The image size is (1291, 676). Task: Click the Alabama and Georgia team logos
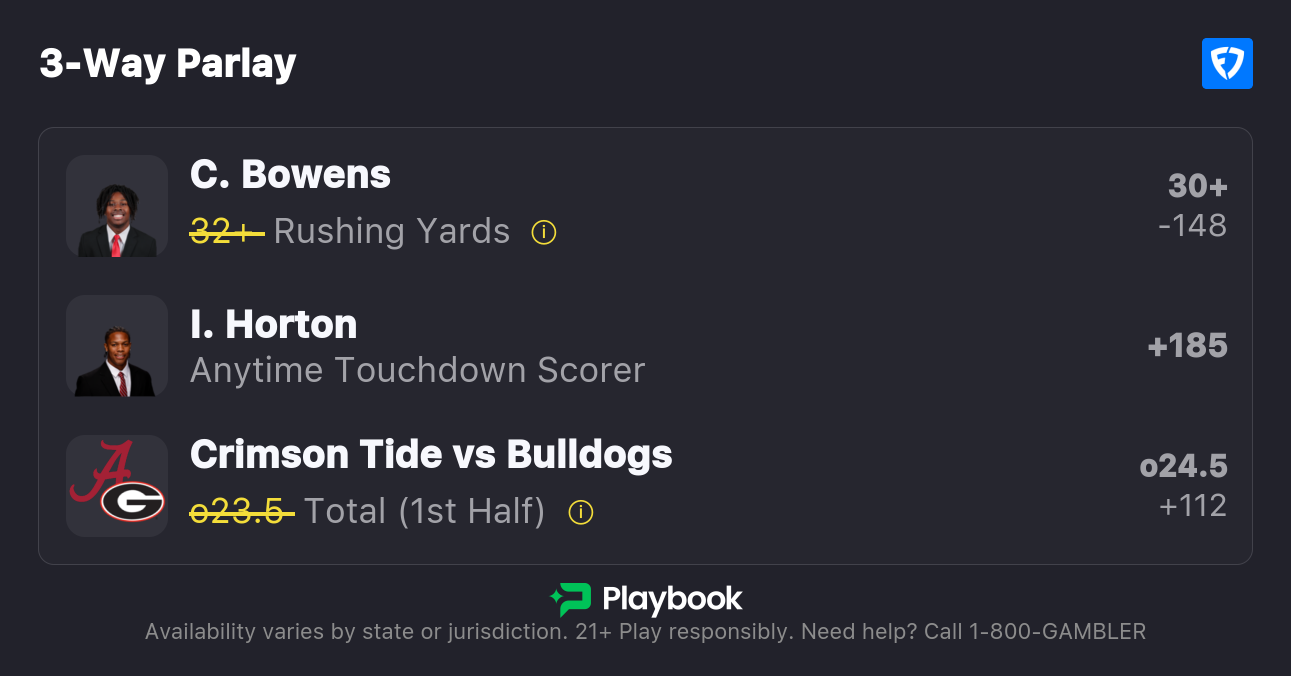(117, 486)
